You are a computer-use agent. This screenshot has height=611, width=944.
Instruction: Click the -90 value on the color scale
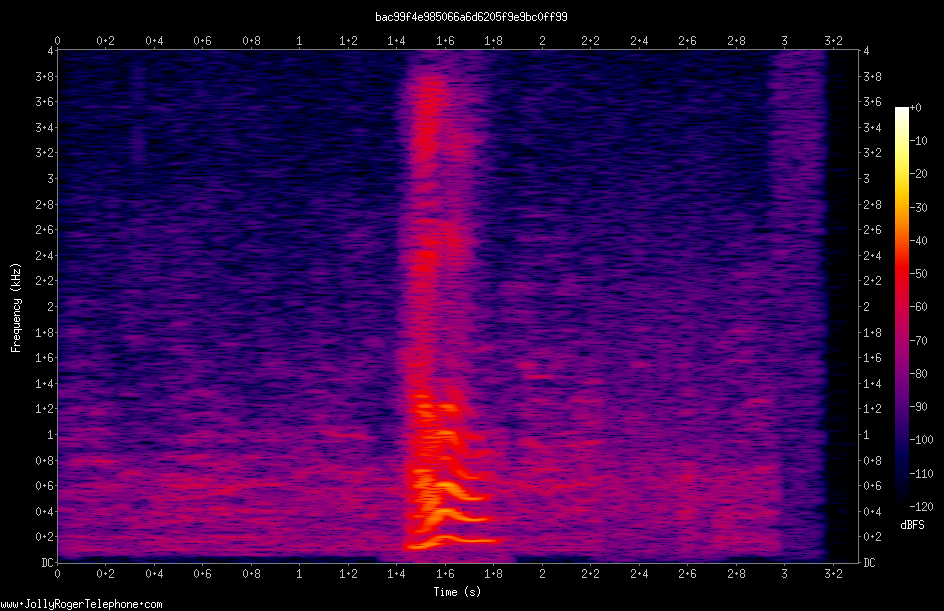click(x=919, y=407)
